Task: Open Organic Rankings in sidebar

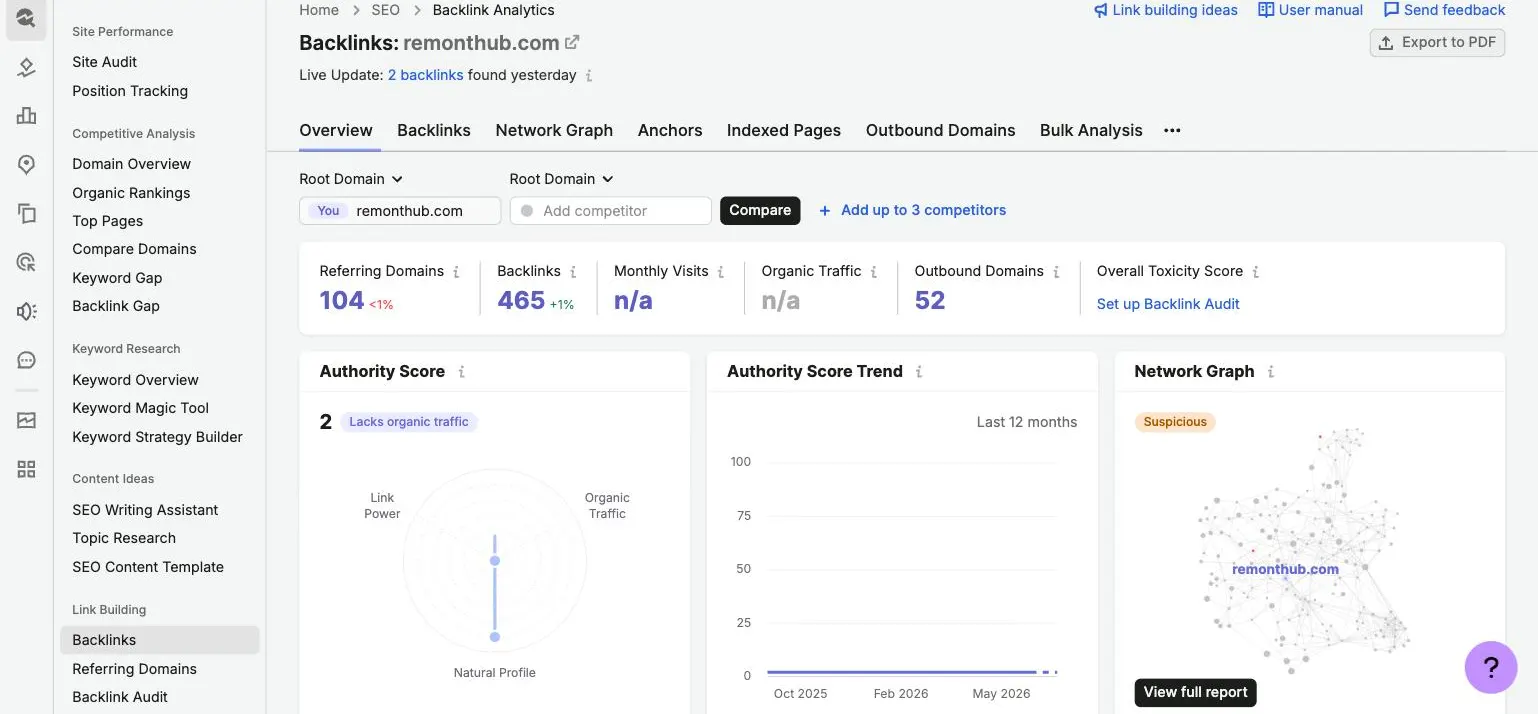Action: pyautogui.click(x=131, y=193)
